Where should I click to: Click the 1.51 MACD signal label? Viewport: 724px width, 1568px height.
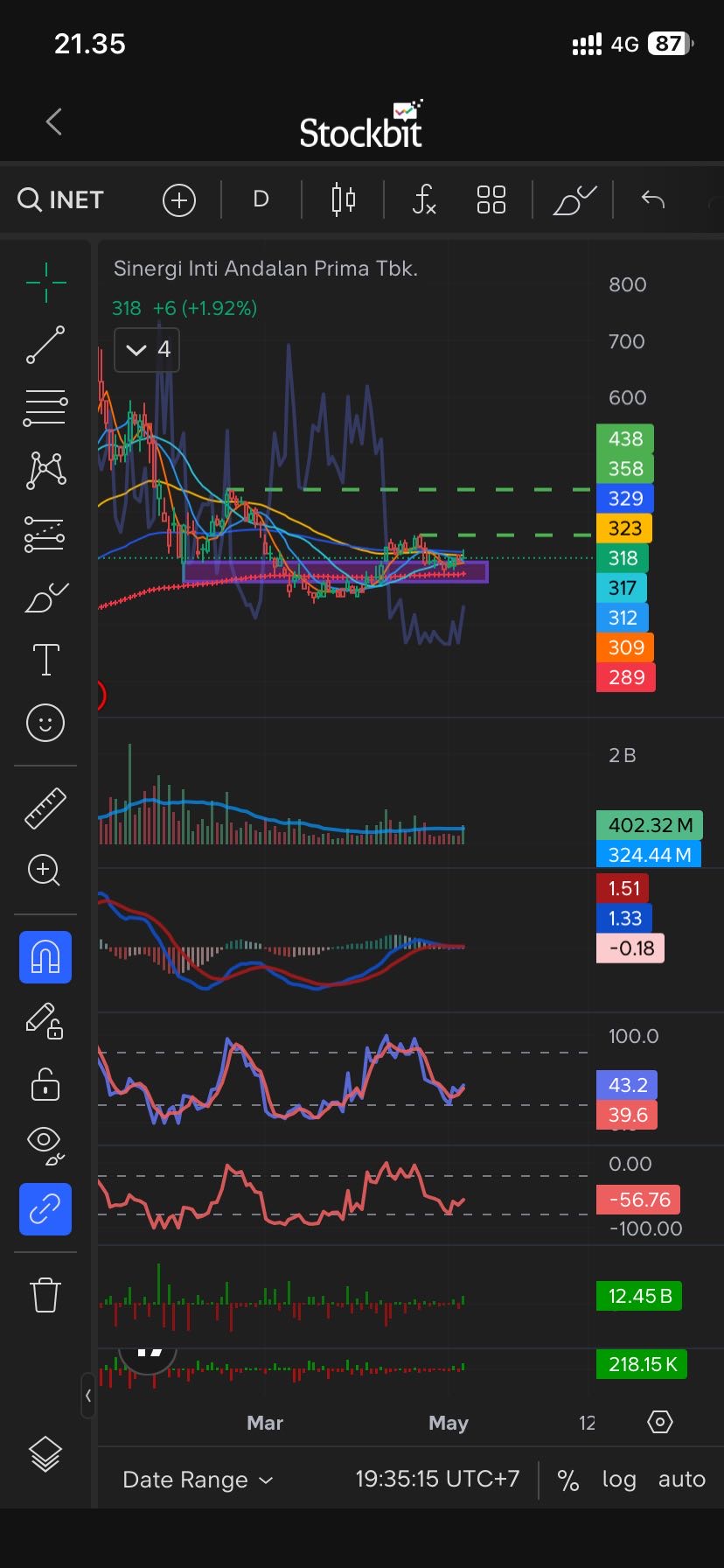click(623, 889)
